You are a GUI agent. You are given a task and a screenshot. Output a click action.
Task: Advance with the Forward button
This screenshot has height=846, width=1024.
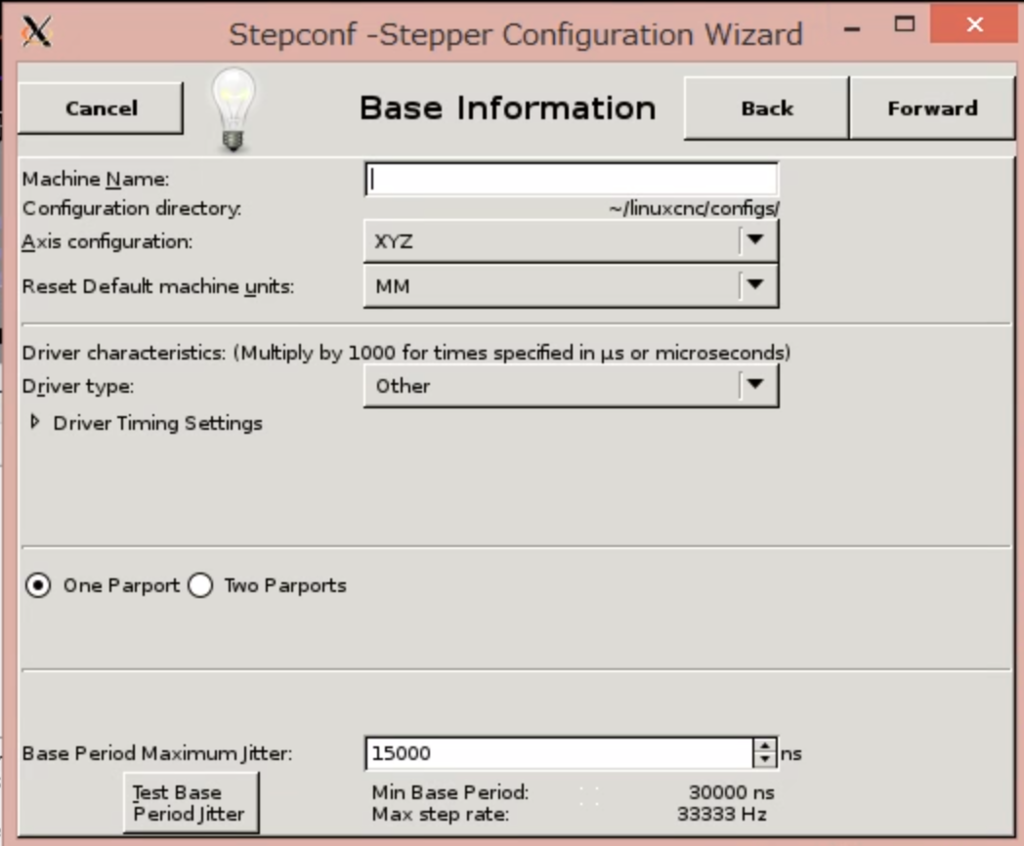tap(933, 108)
